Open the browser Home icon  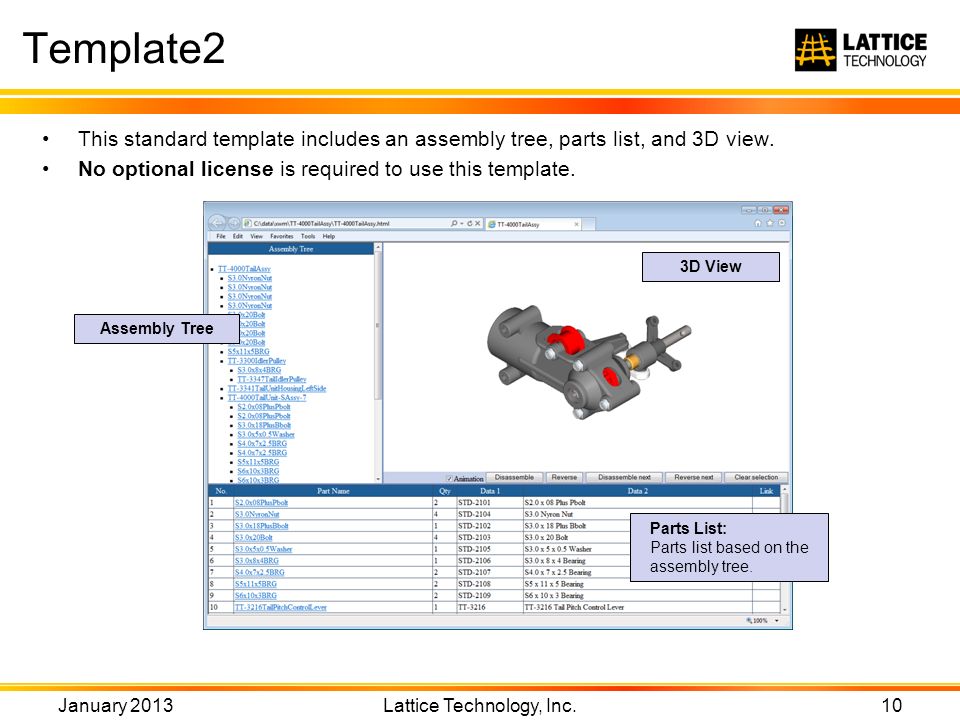[x=758, y=223]
